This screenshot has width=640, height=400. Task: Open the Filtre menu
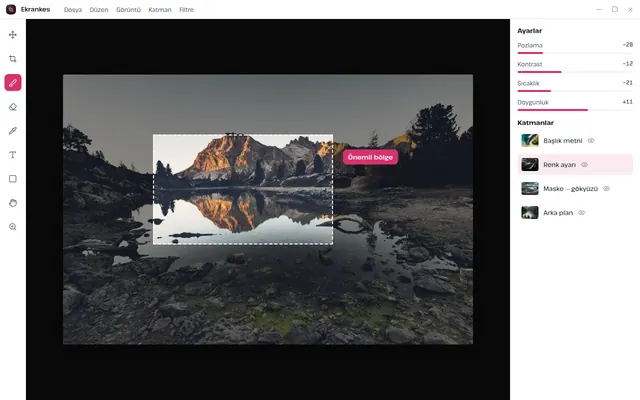[187, 9]
